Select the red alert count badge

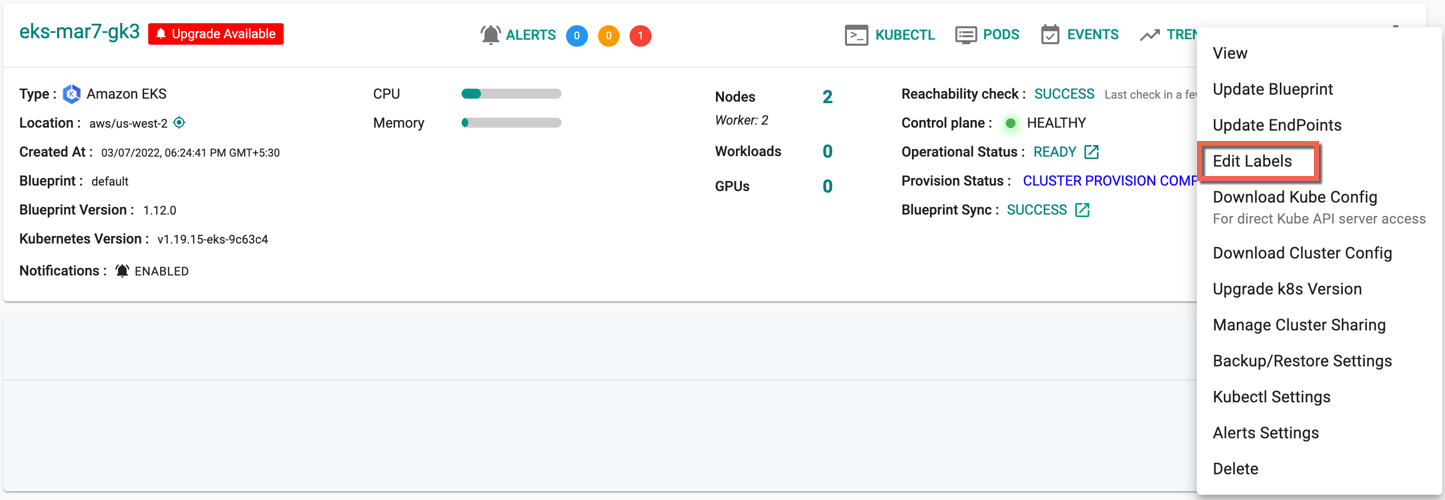640,36
